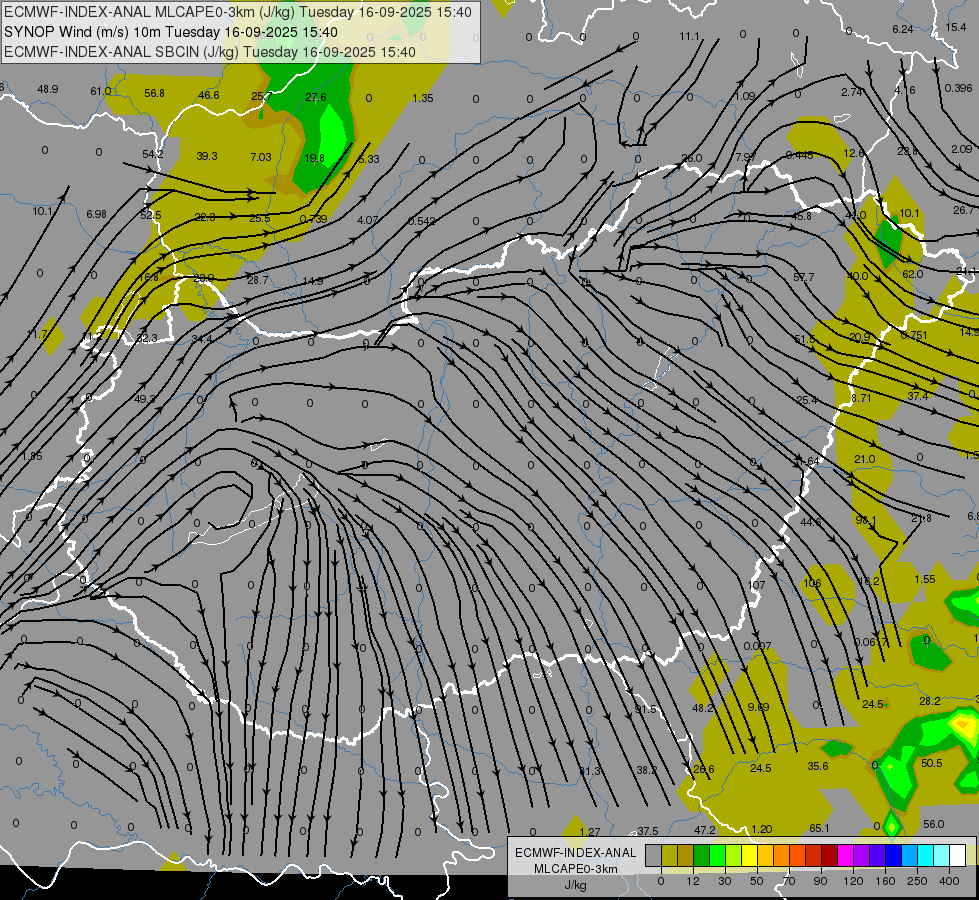Click the legend tick label 400

coord(949,881)
